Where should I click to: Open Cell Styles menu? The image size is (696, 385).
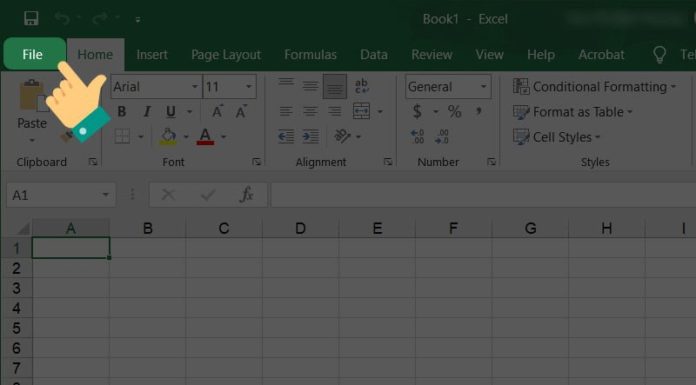click(557, 137)
